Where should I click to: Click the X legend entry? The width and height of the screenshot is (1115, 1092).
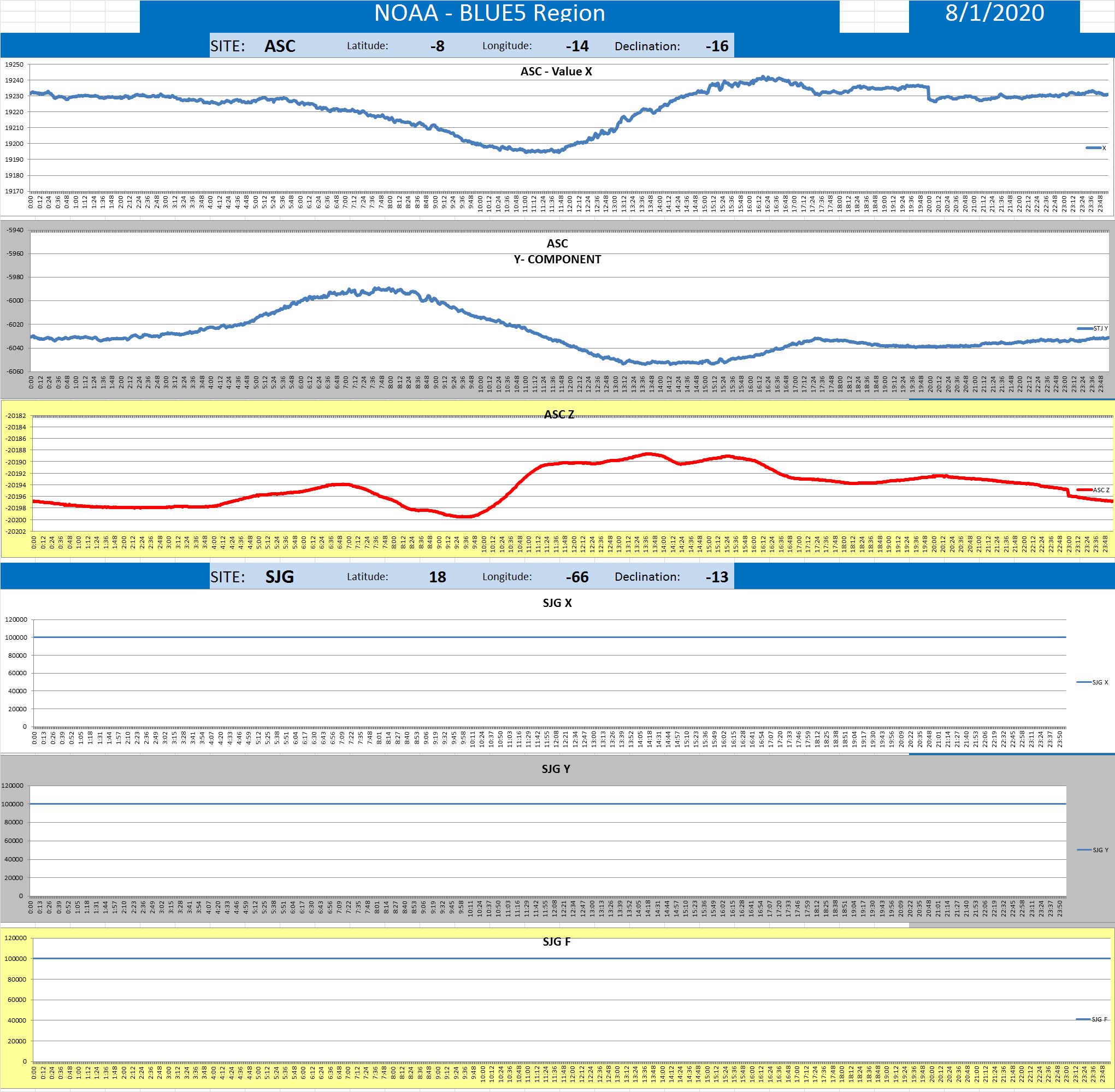click(x=1096, y=148)
